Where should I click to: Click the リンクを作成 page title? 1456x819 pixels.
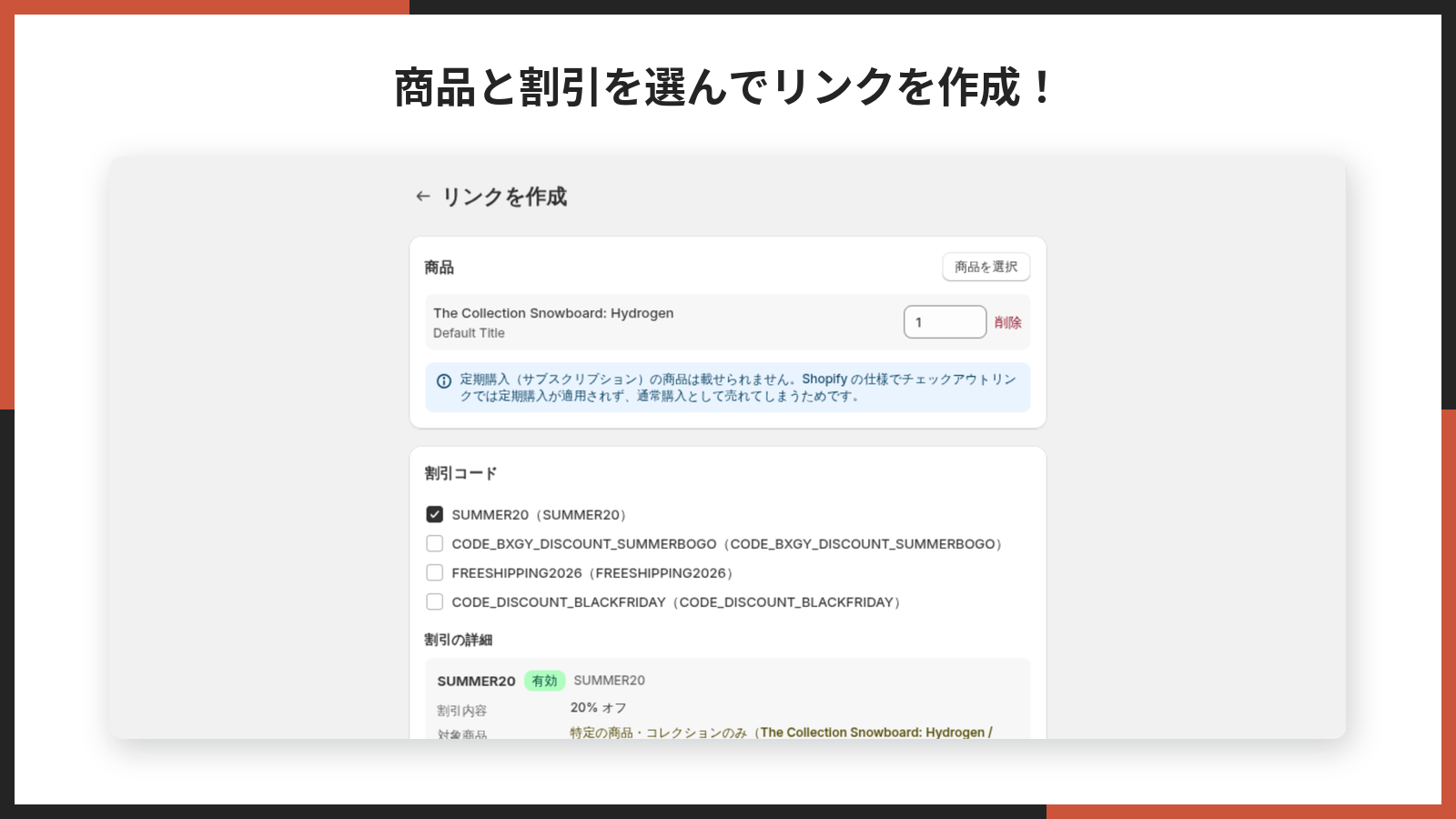click(x=504, y=197)
